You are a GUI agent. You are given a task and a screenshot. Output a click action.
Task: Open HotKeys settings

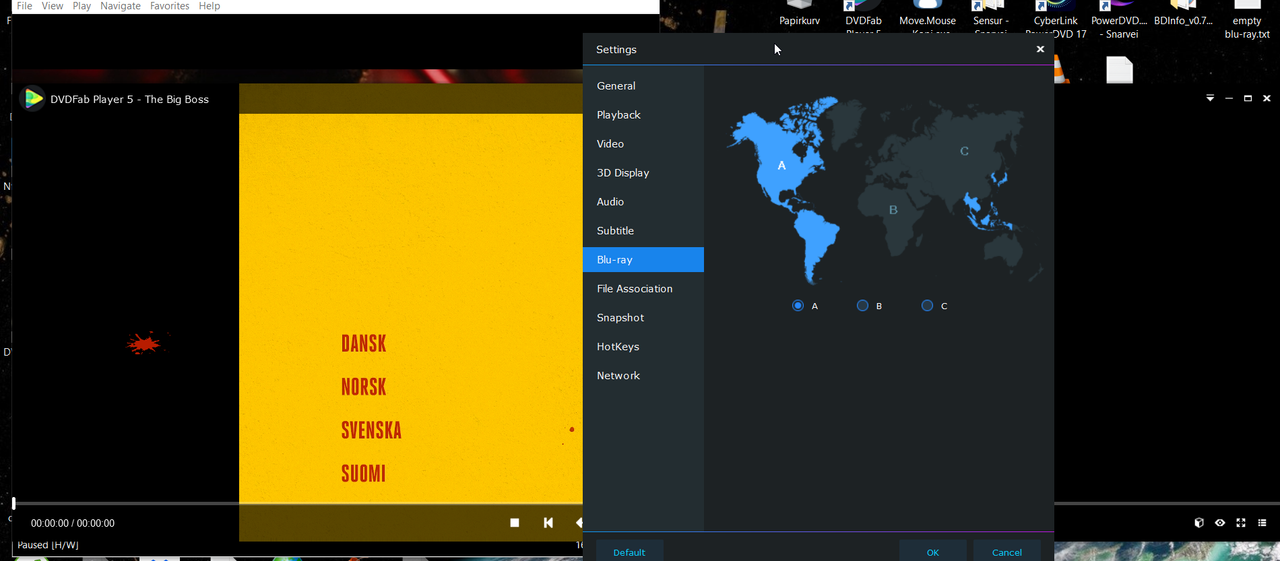(x=643, y=347)
